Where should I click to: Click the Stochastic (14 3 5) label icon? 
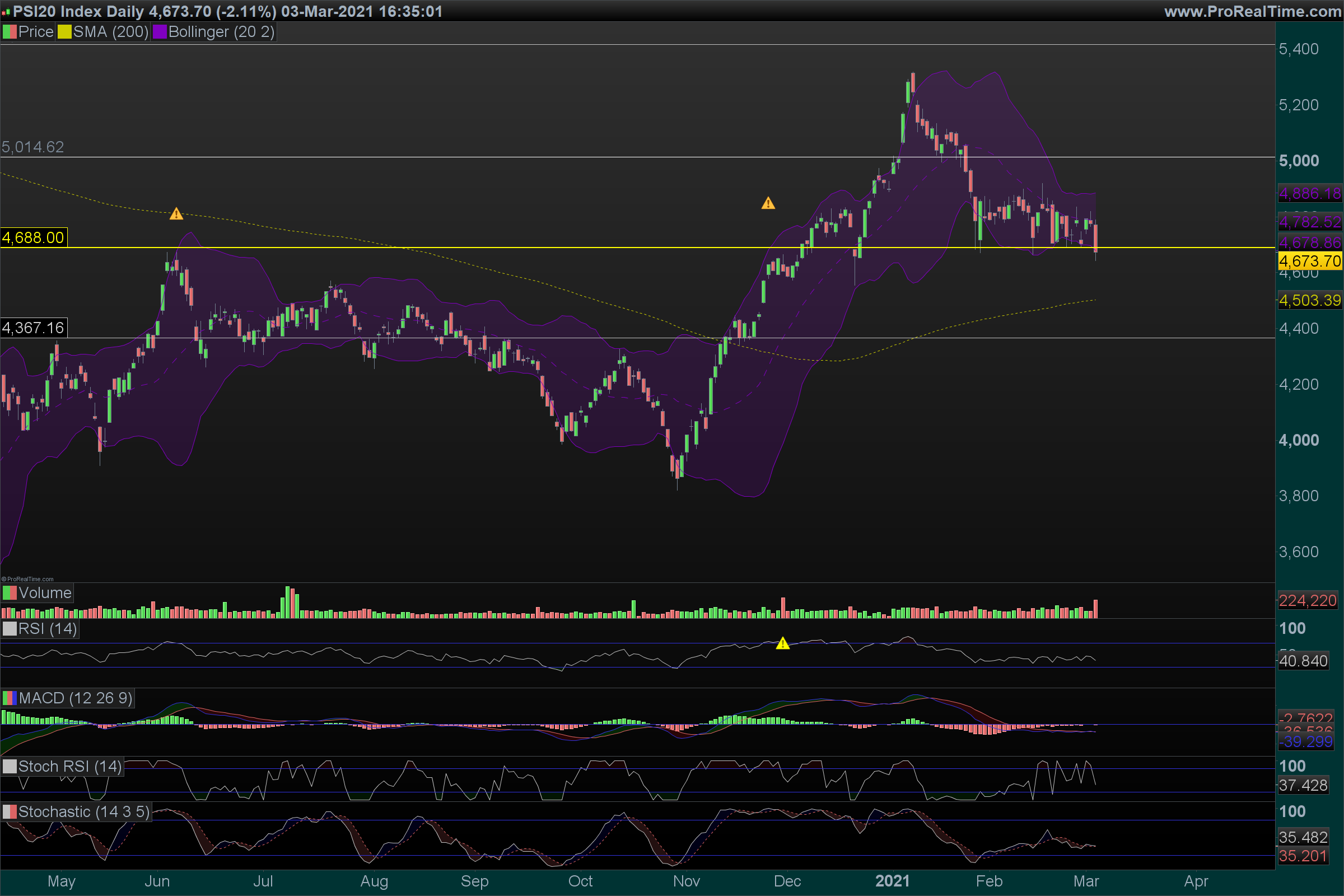tap(9, 812)
